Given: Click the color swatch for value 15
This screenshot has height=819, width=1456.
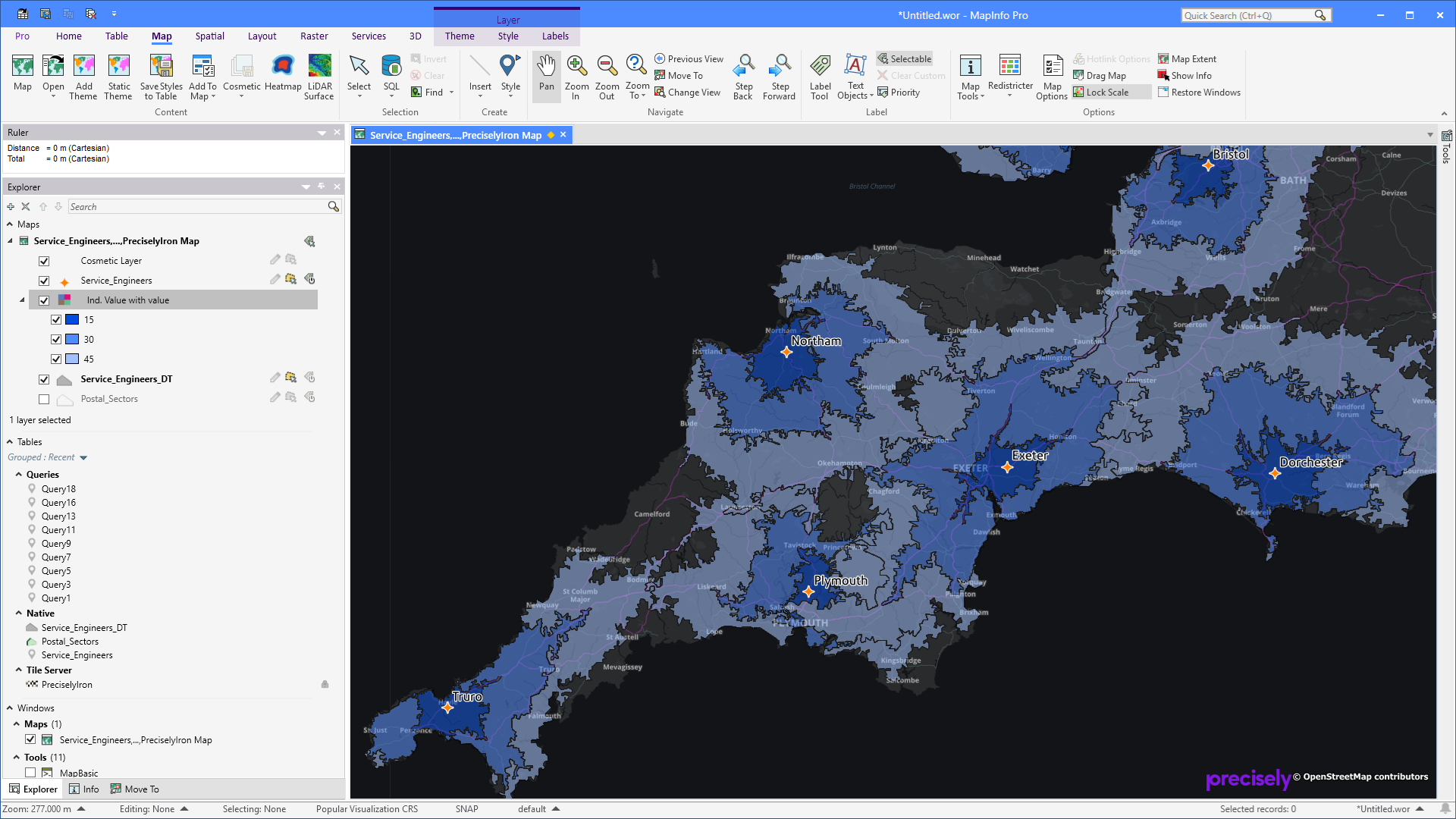Looking at the screenshot, I should 72,320.
